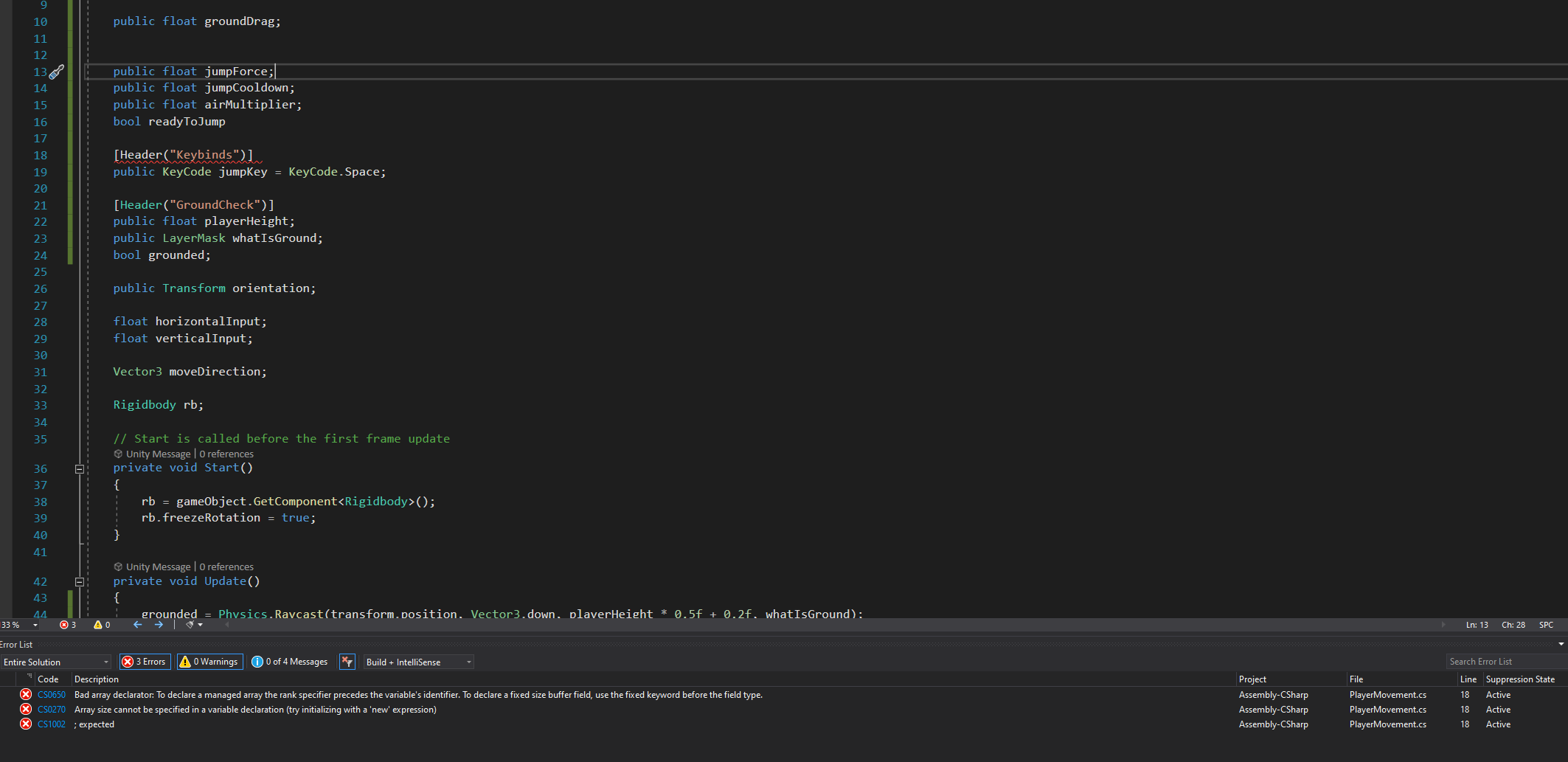Click the Unity Message cube icon above Start()
Screen dimensions: 1568x762
tap(118, 454)
